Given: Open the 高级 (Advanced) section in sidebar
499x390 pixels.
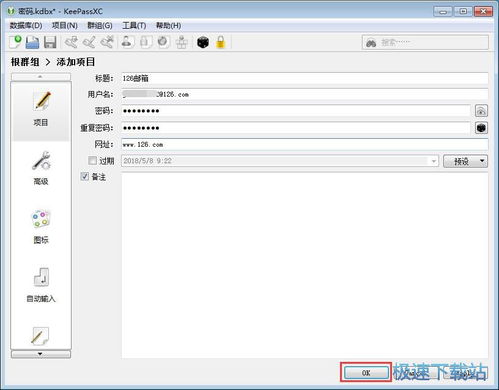Looking at the screenshot, I should 41,168.
